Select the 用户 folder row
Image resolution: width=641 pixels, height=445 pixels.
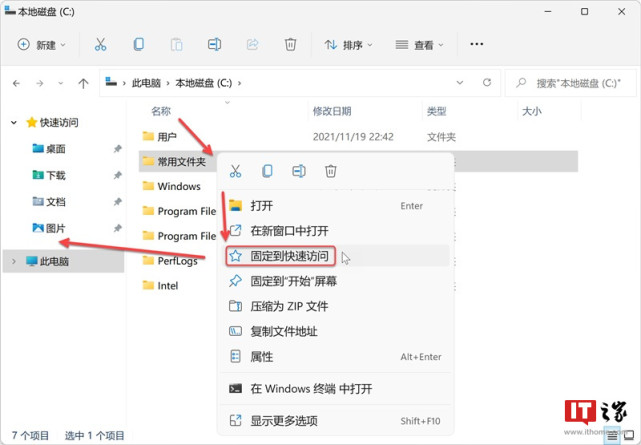[x=358, y=136]
